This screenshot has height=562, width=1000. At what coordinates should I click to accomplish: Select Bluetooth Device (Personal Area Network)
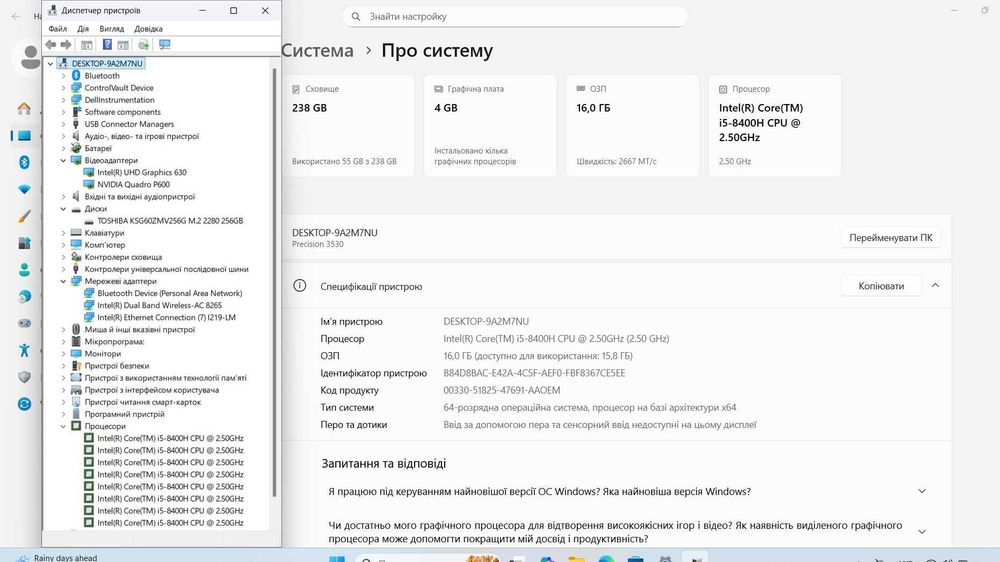[x=170, y=293]
